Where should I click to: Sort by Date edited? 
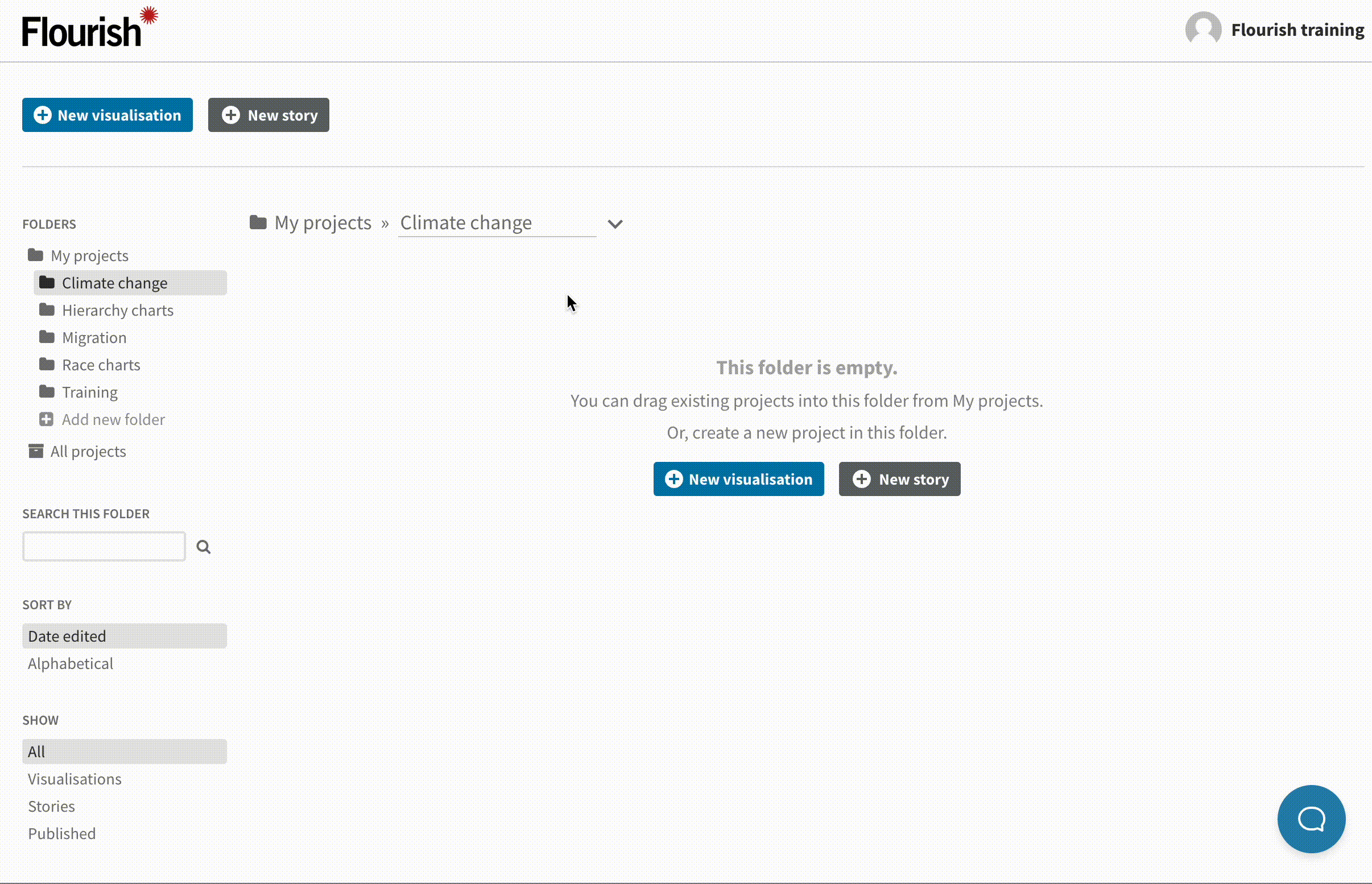pos(125,636)
